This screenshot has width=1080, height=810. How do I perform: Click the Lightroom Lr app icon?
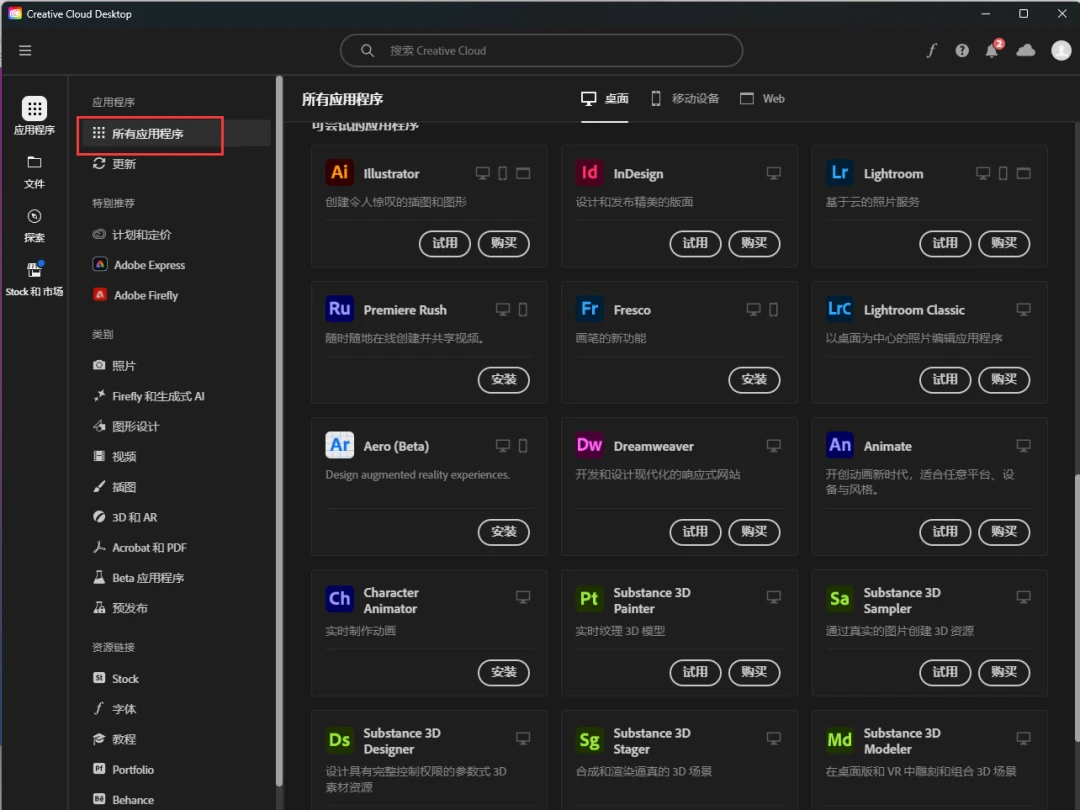coord(840,172)
